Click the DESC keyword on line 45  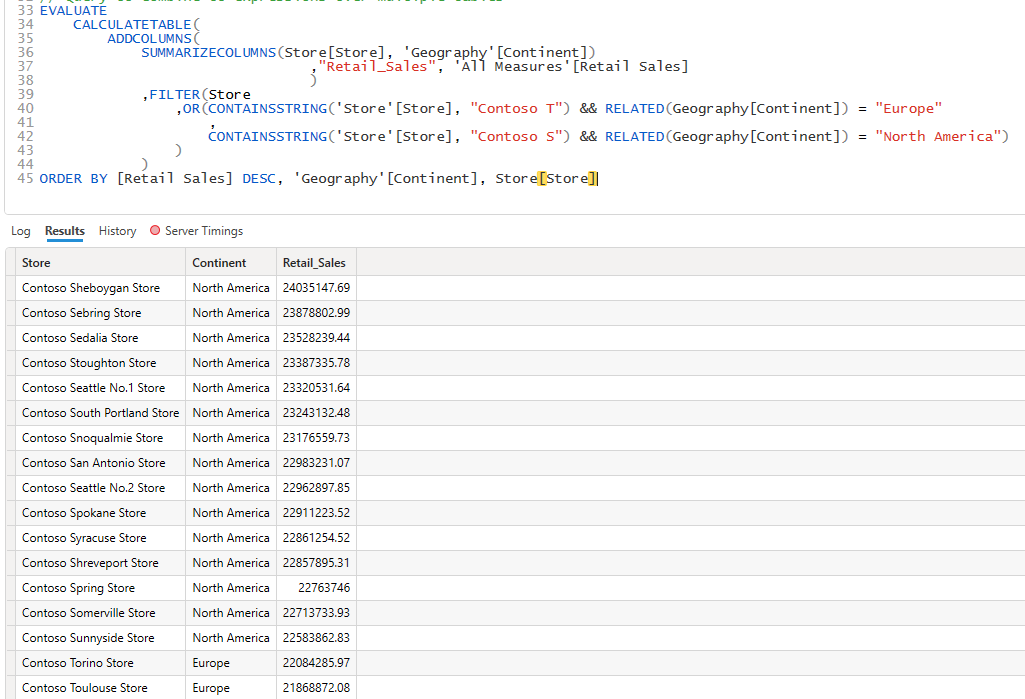(259, 179)
